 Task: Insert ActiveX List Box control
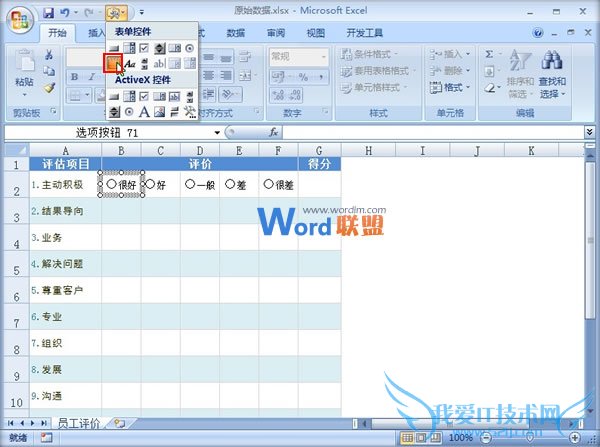[x=159, y=96]
